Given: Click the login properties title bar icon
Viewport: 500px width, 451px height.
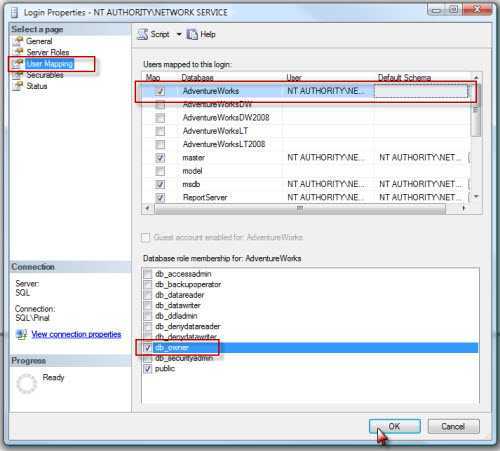Looking at the screenshot, I should tap(14, 13).
